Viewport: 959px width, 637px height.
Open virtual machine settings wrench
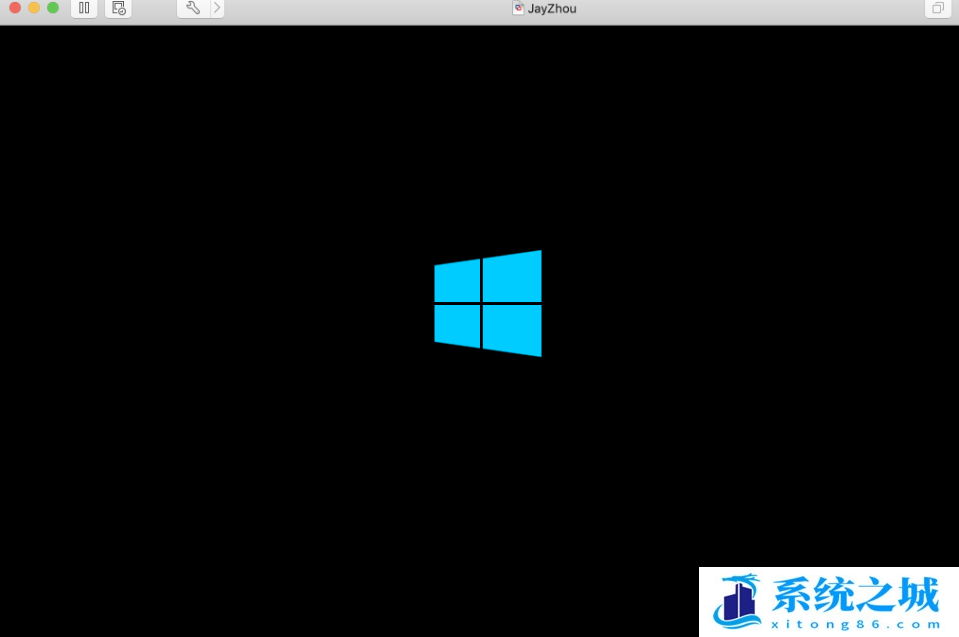click(x=193, y=8)
